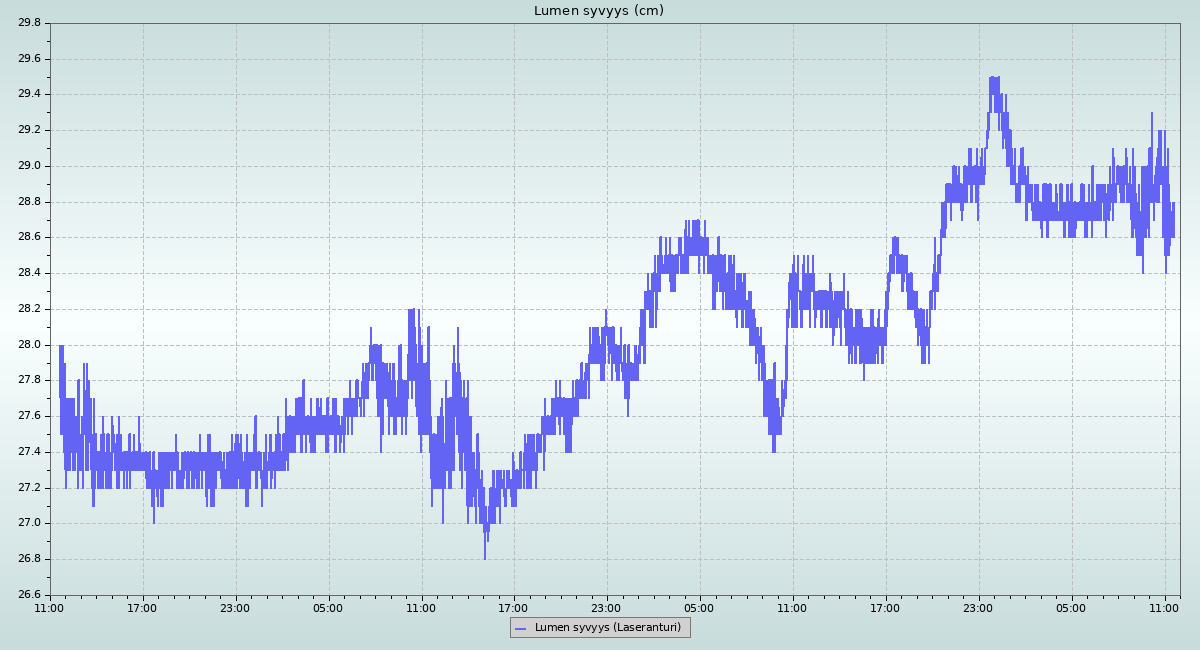Click the blue line swatch in the legend
Viewport: 1200px width, 650px height.
(521, 628)
